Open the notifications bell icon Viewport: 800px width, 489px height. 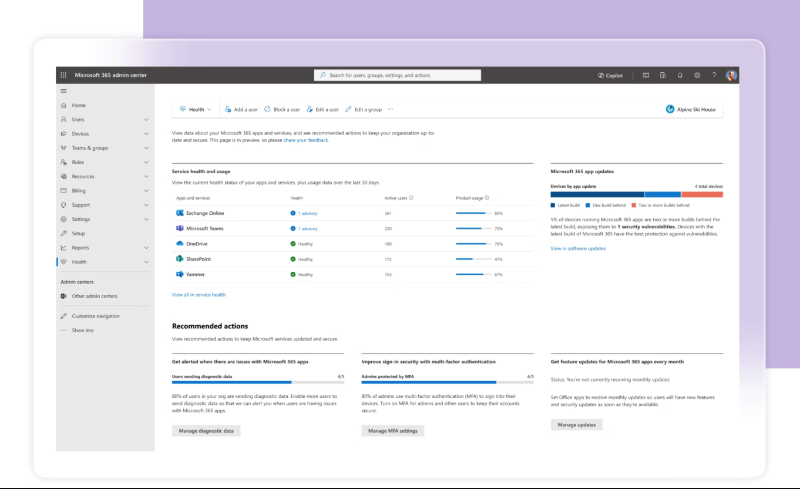click(680, 75)
